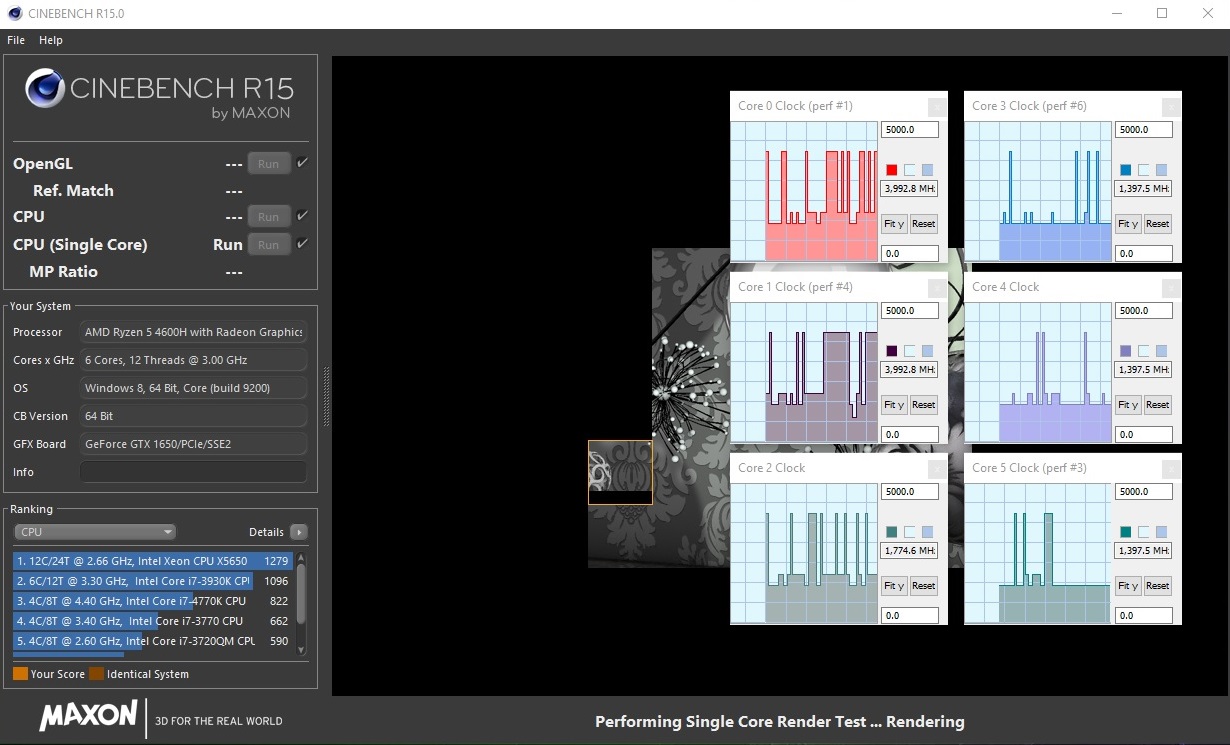Click the 0.0 min field in Core 0 panel

(909, 254)
